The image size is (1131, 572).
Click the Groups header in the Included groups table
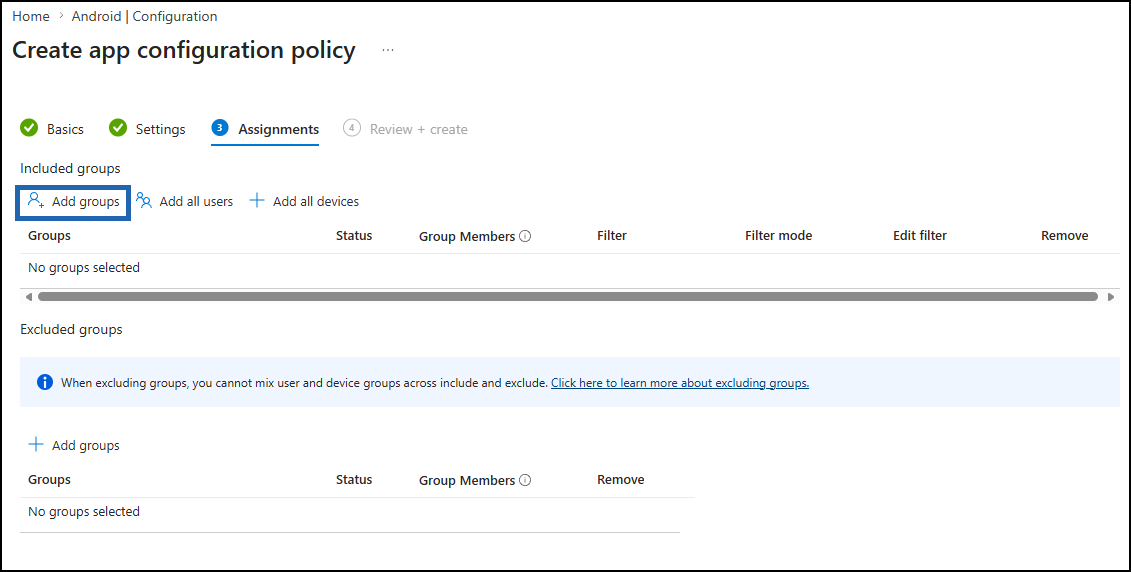pyautogui.click(x=49, y=236)
